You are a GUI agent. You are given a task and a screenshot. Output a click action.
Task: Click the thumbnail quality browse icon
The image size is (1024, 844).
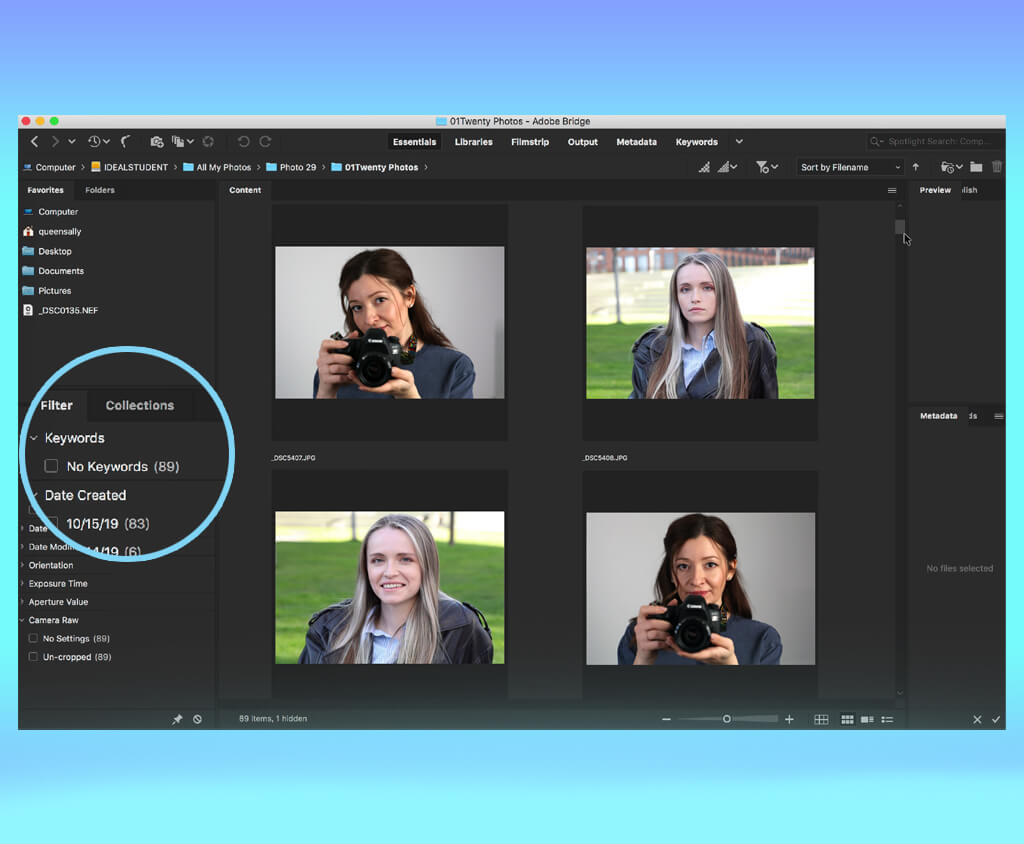coord(704,167)
